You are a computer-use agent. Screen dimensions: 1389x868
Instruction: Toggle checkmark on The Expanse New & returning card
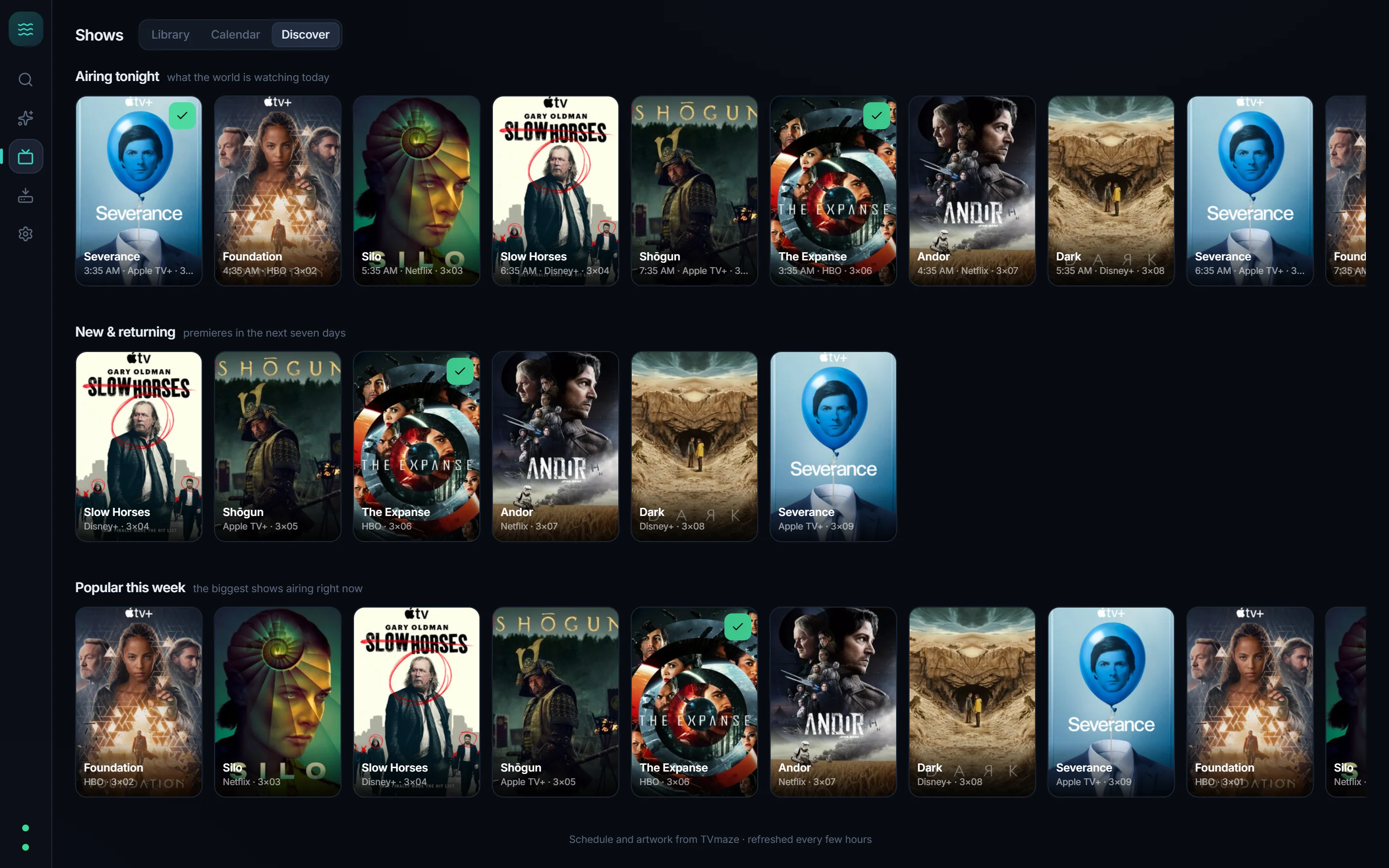460,371
